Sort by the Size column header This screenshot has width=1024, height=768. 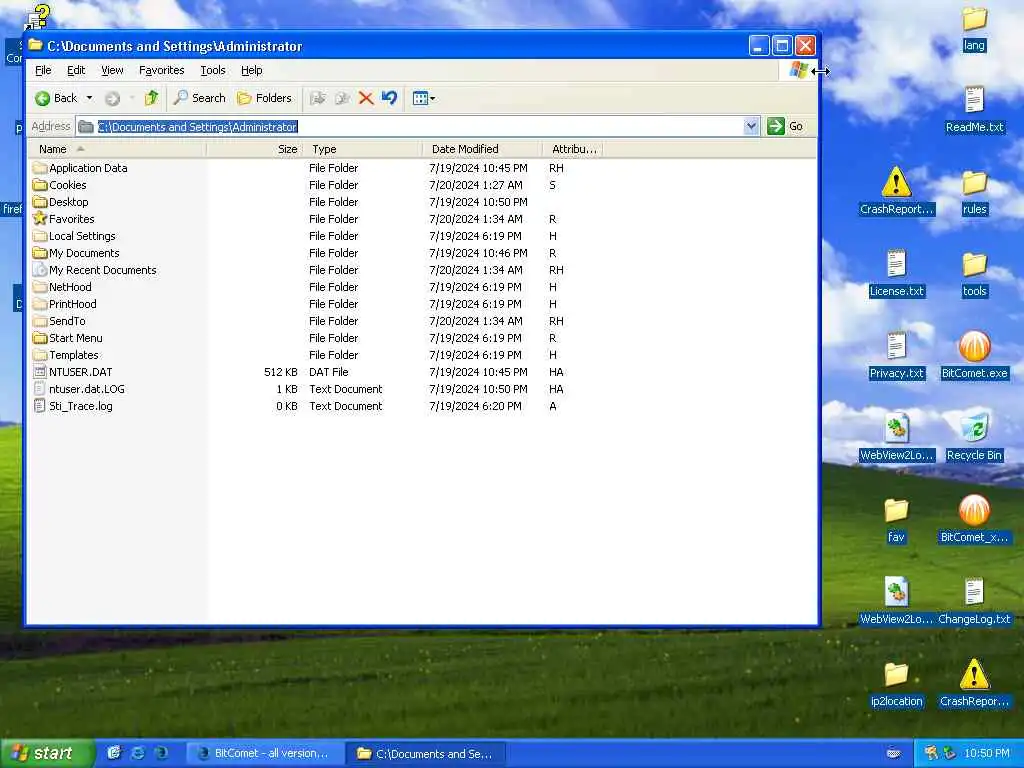point(255,149)
